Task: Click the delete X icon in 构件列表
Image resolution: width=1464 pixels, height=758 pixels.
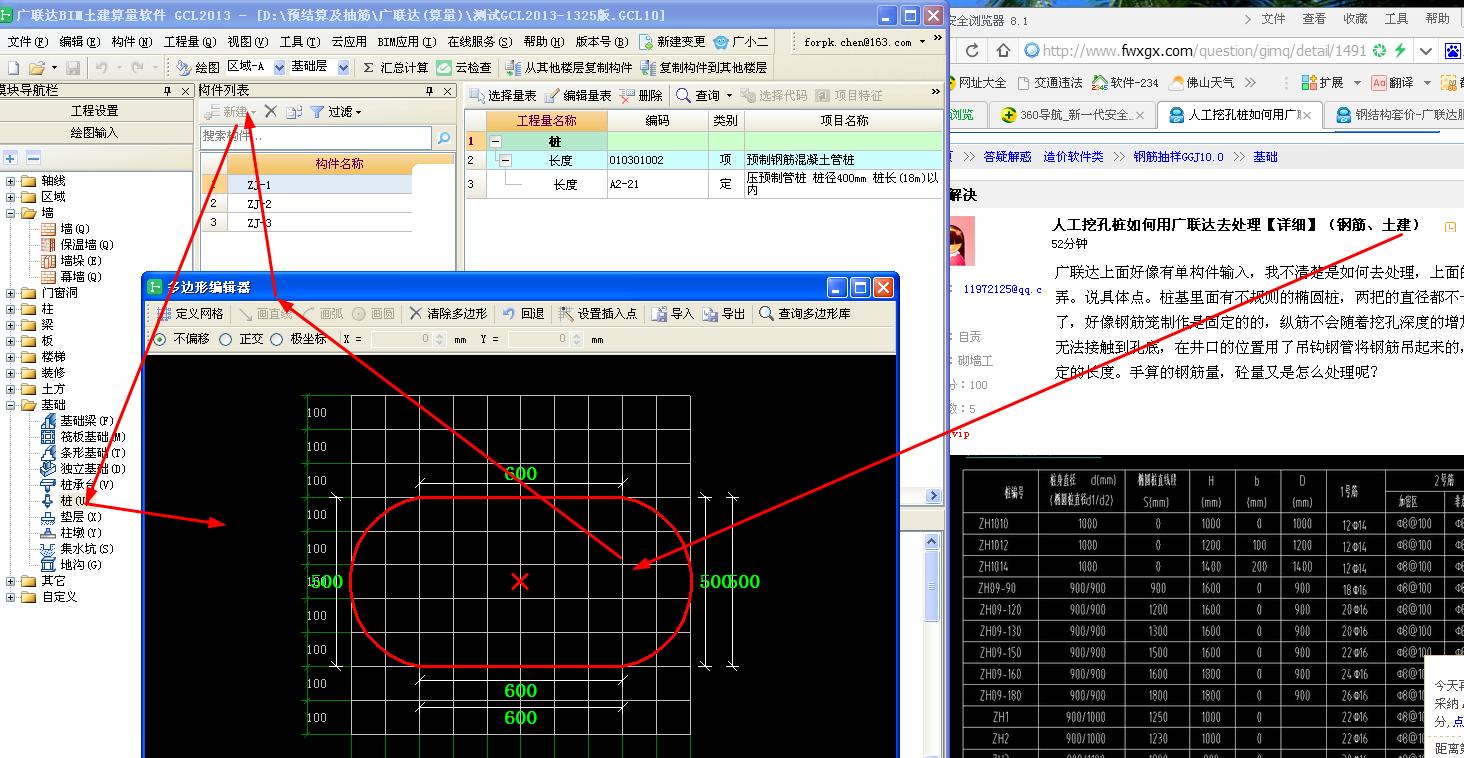Action: 270,112
